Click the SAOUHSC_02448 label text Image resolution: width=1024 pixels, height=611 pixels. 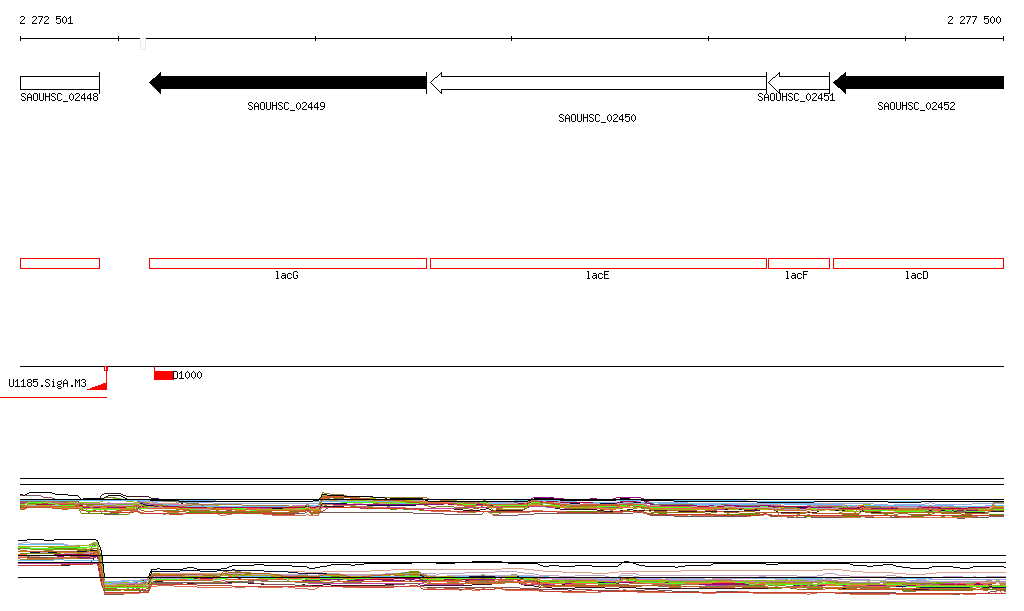[x=59, y=97]
